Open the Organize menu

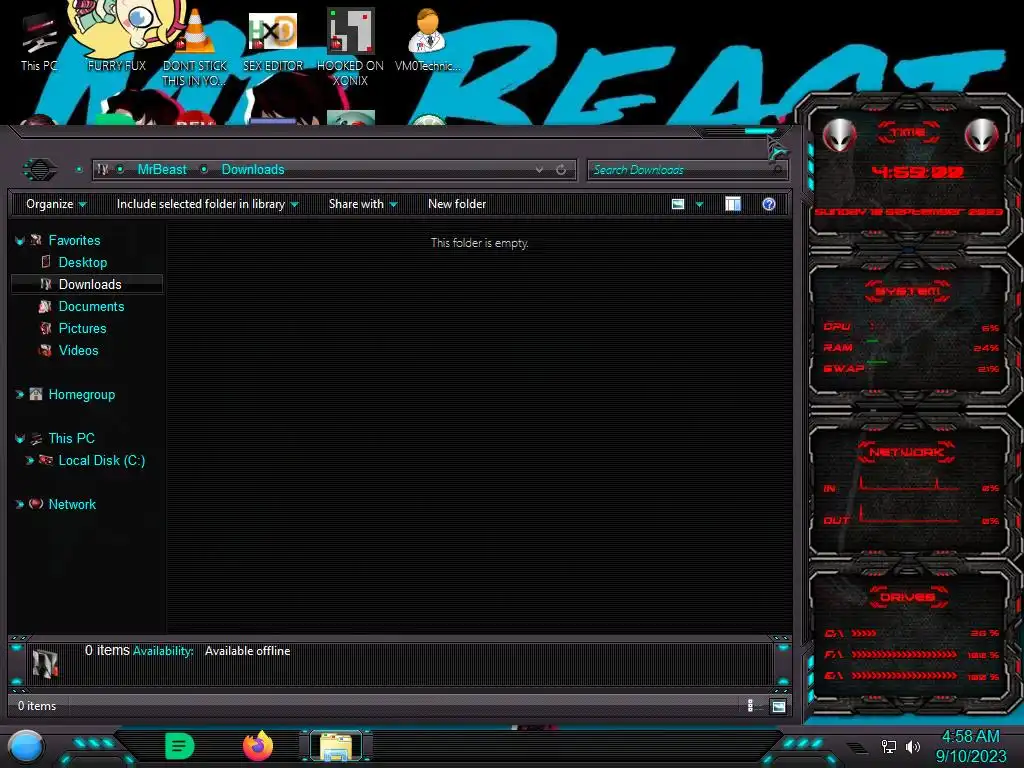tap(56, 204)
